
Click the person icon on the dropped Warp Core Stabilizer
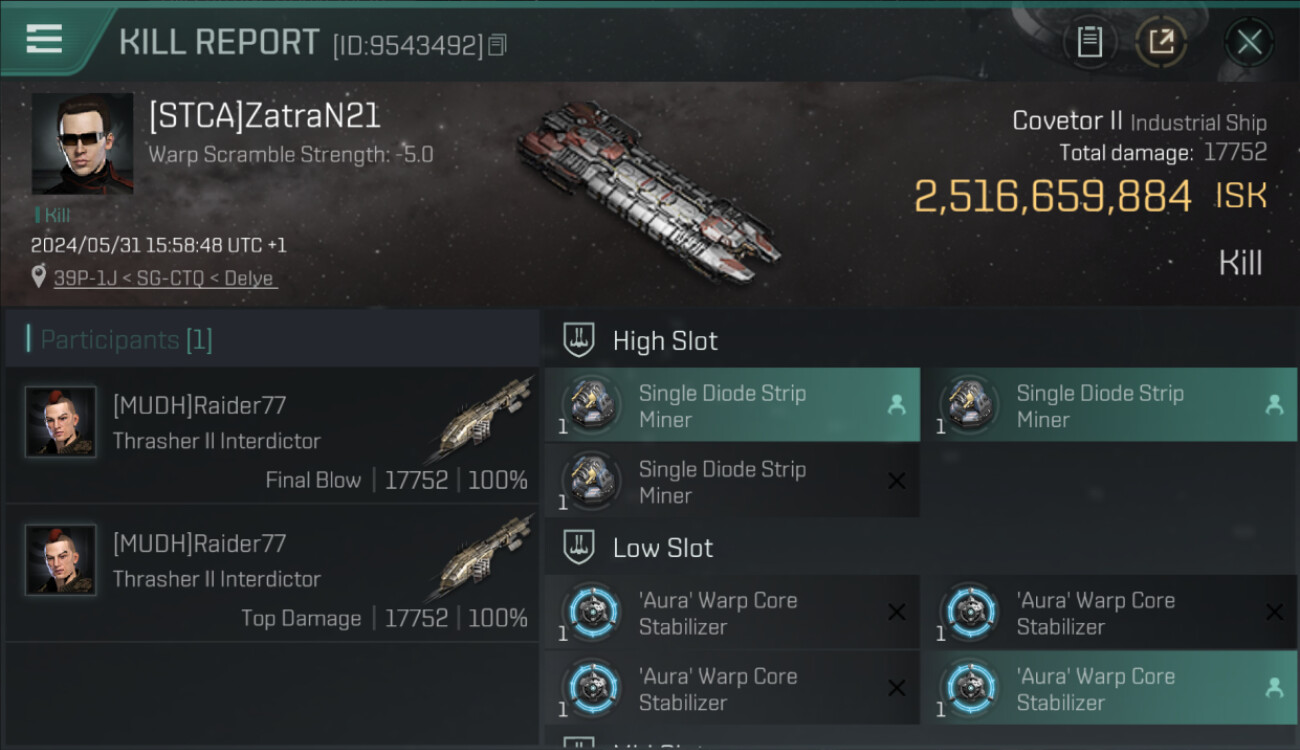1274,688
